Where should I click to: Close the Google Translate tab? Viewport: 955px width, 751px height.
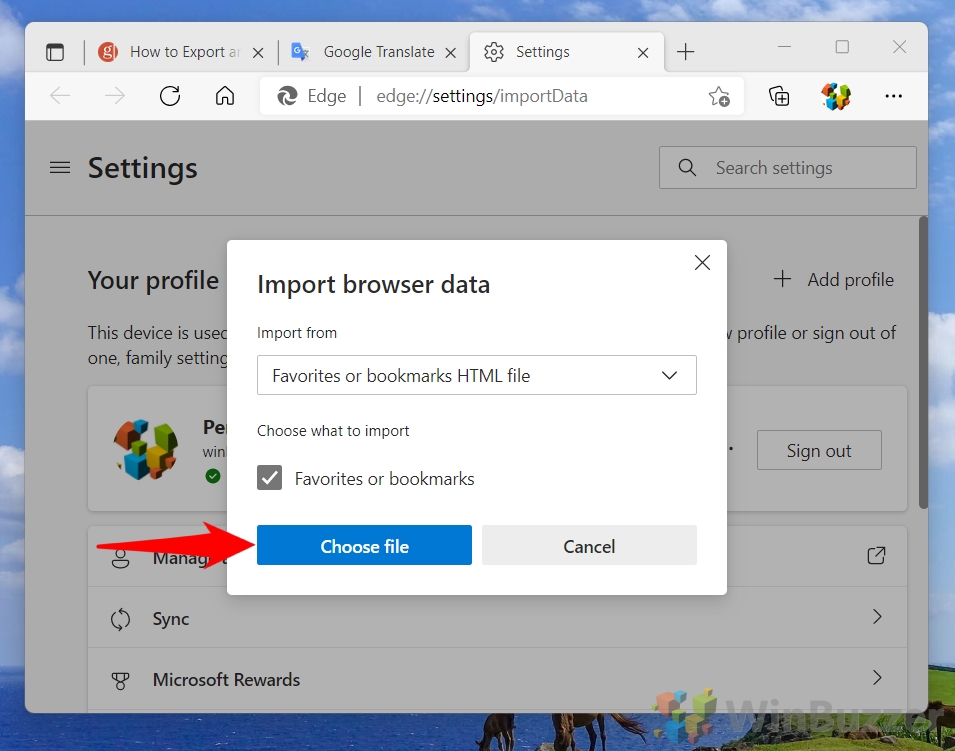(x=451, y=53)
